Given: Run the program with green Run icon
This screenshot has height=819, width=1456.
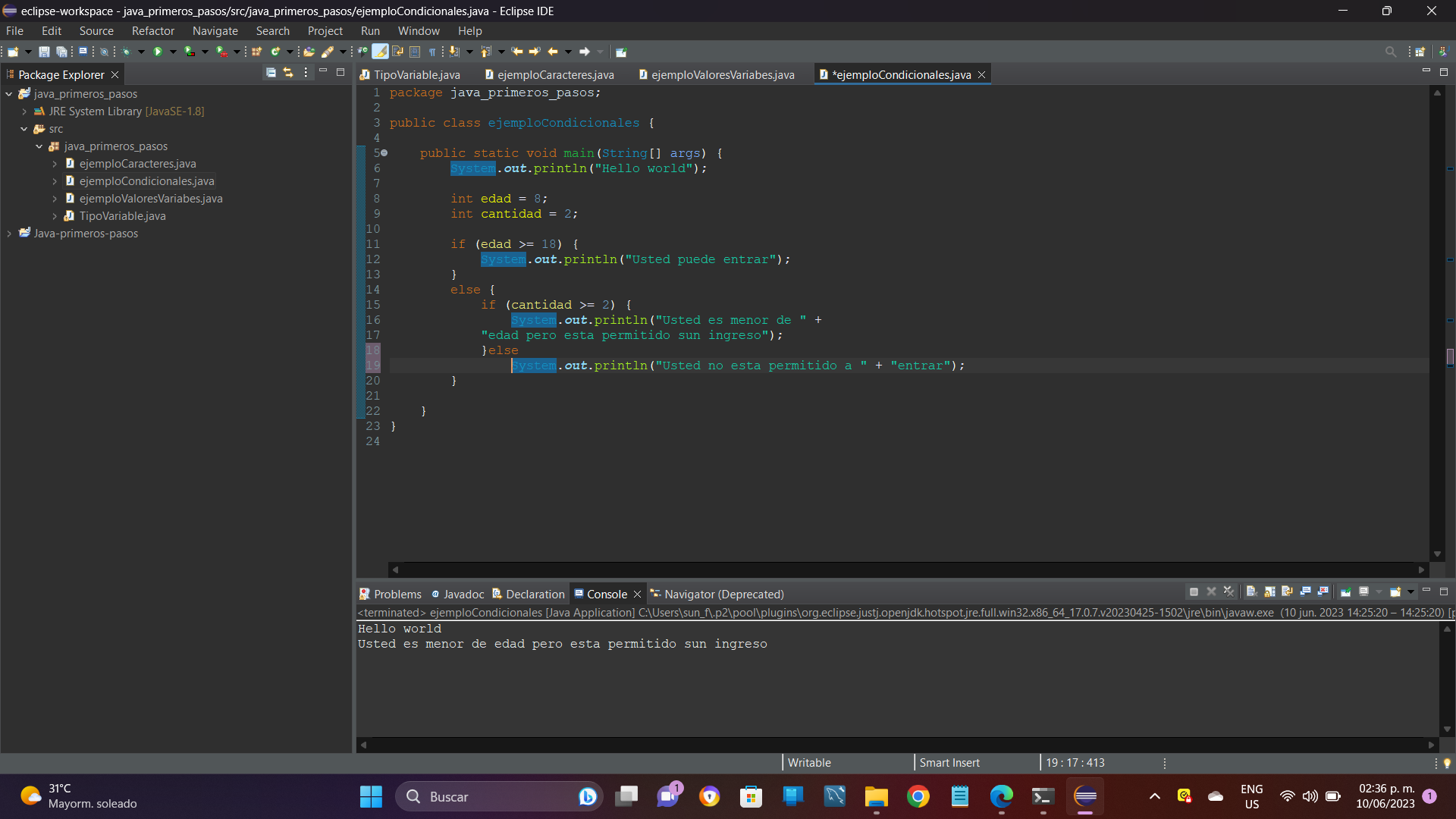Looking at the screenshot, I should pyautogui.click(x=158, y=52).
